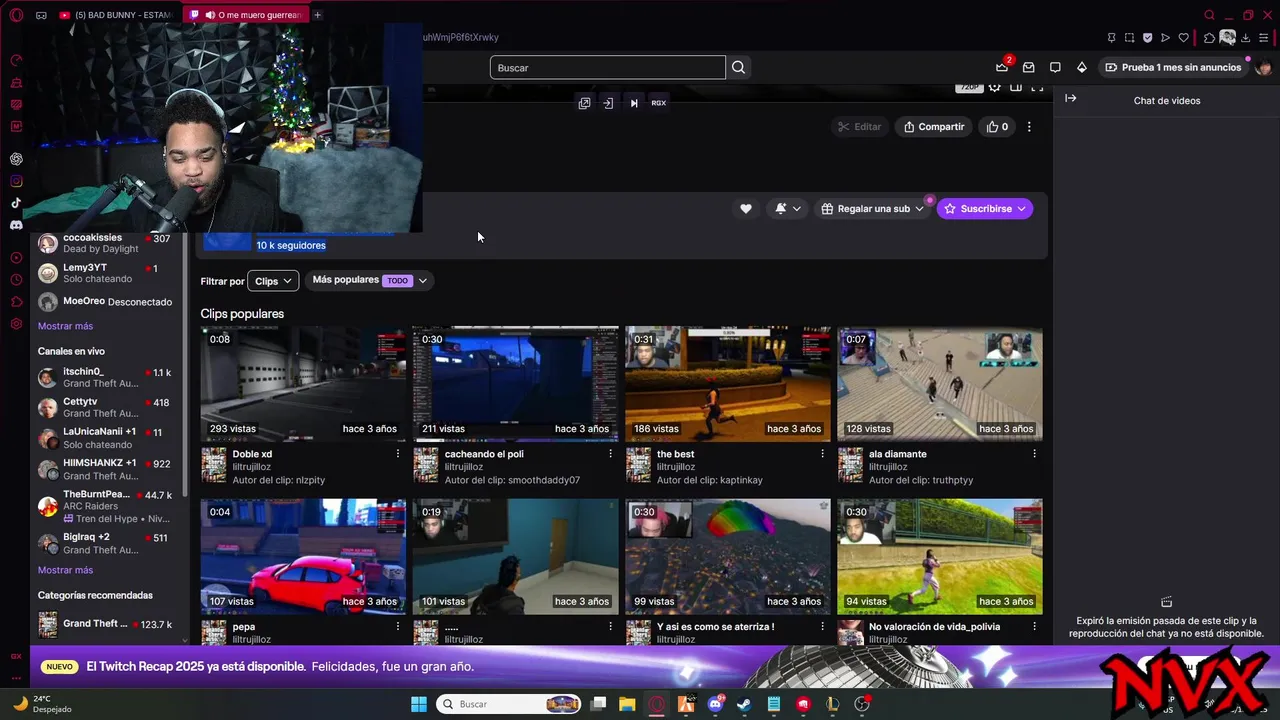Open the Clips filter dropdown
This screenshot has height=720, width=1280.
click(273, 281)
